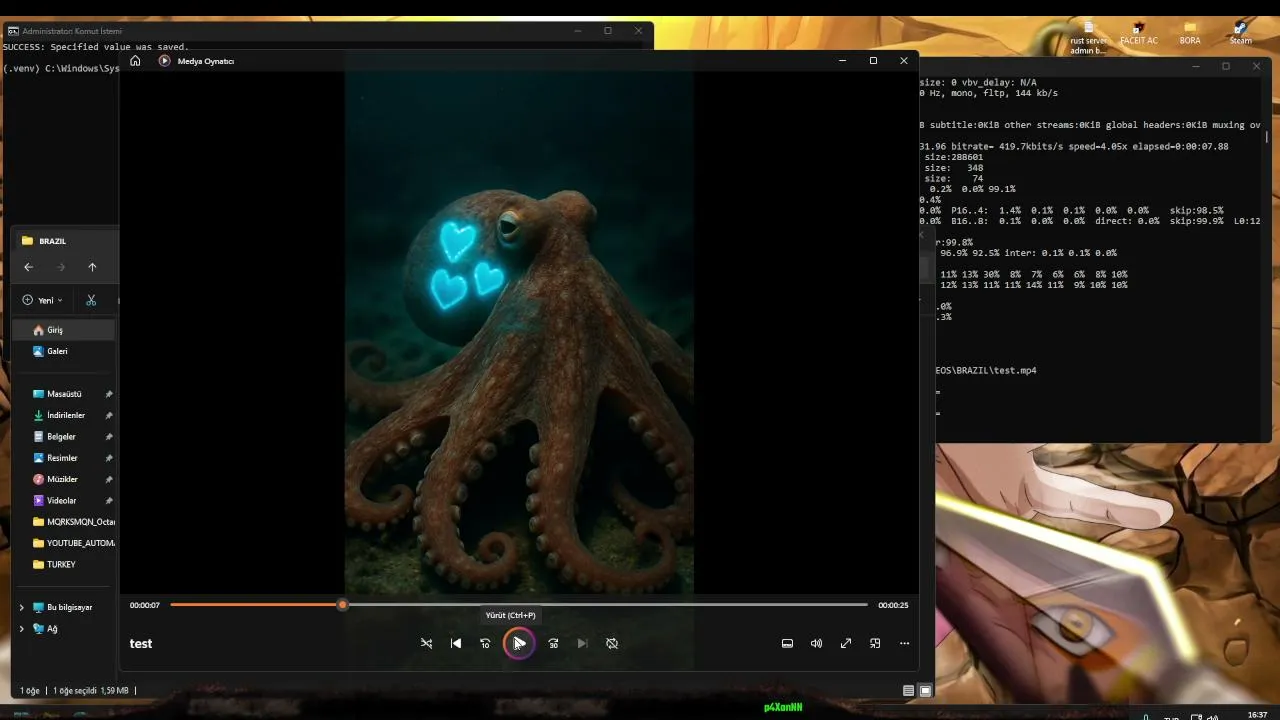1280x720 pixels.
Task: Click the taskbar clock showing 16:37
Action: [1258, 715]
